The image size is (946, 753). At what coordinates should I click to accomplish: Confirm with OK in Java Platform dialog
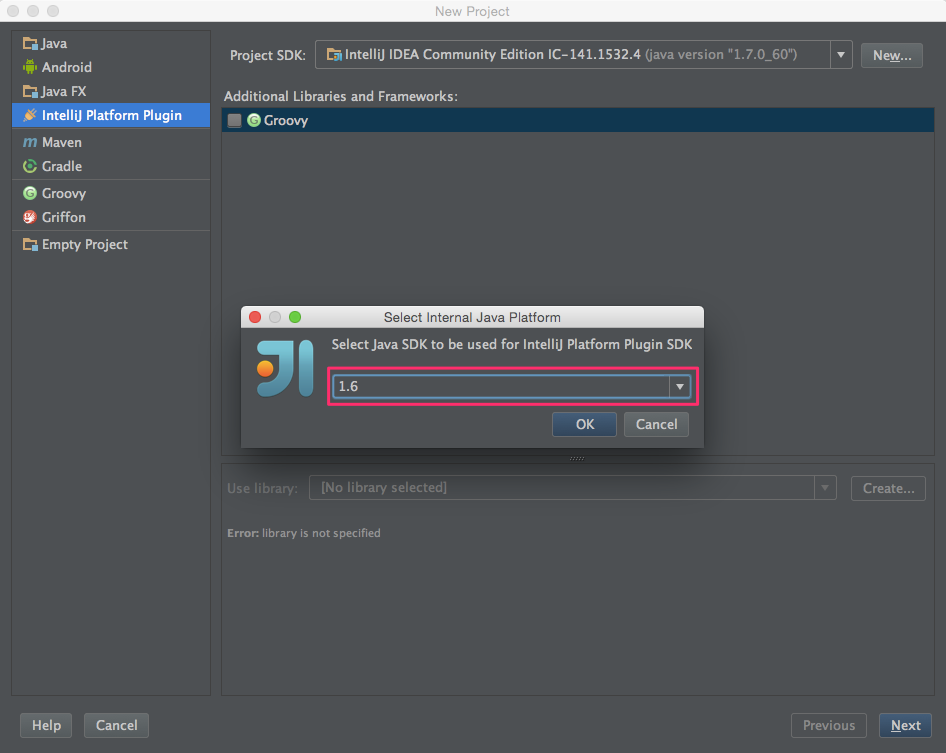584,424
